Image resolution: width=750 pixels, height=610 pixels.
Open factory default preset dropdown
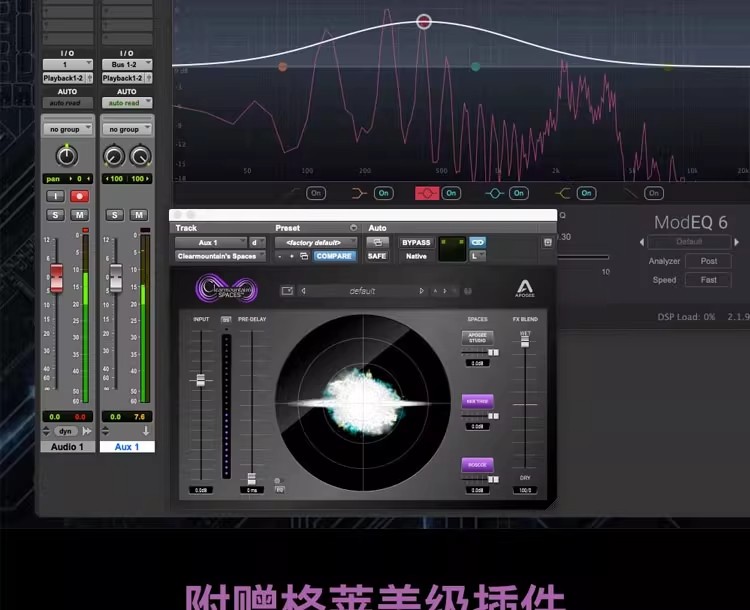316,243
